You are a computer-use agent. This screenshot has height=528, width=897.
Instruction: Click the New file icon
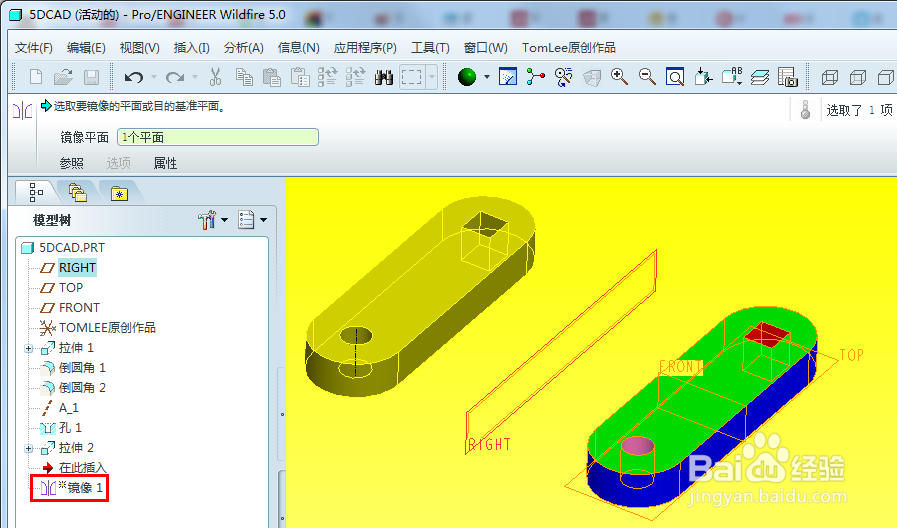point(35,77)
